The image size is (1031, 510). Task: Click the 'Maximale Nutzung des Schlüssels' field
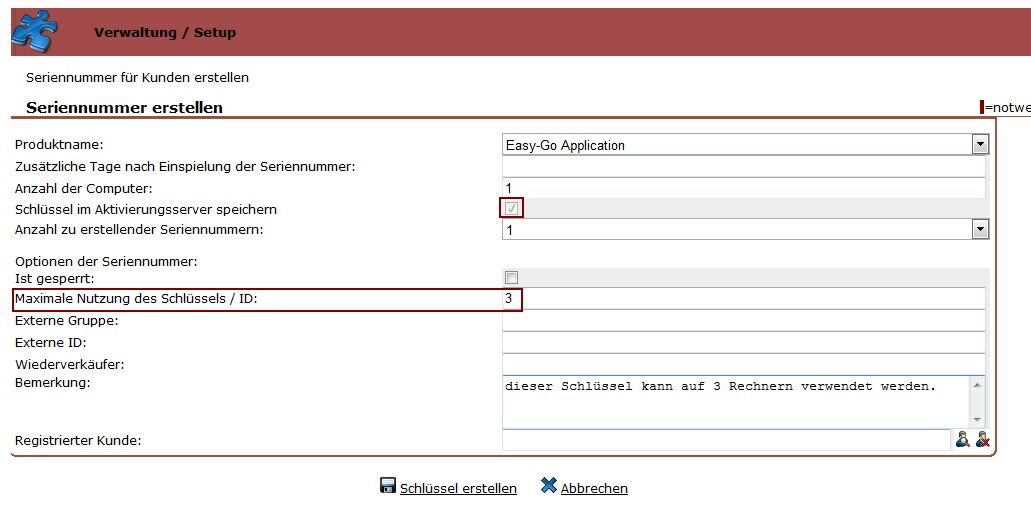point(750,298)
